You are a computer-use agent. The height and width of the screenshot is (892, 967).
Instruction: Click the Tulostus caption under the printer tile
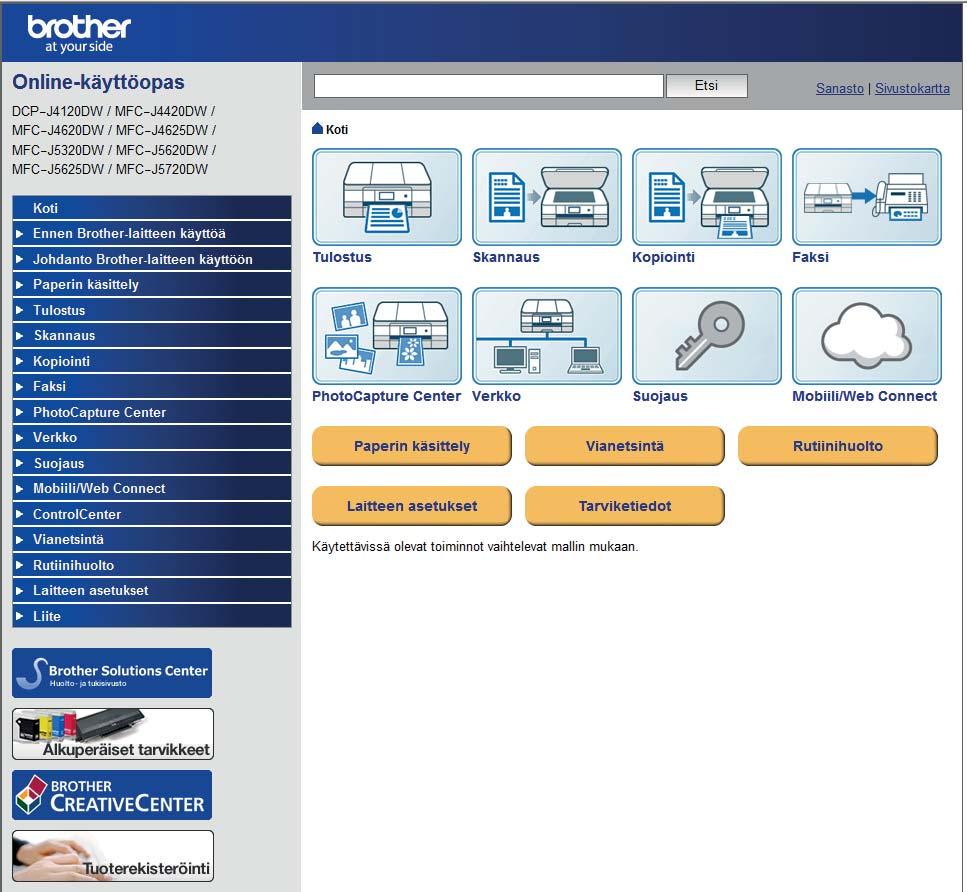tap(342, 257)
